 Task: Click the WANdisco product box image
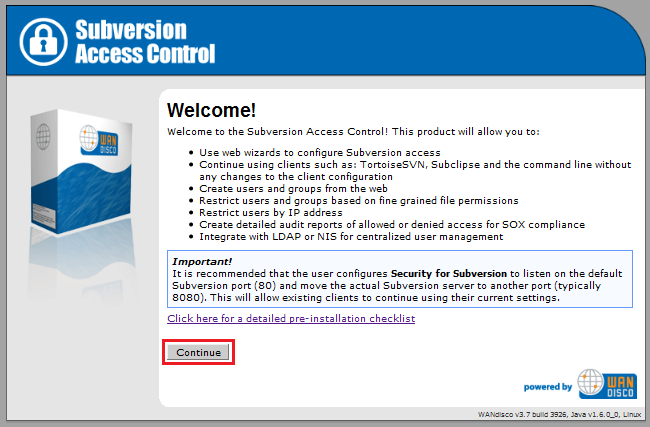(81, 172)
